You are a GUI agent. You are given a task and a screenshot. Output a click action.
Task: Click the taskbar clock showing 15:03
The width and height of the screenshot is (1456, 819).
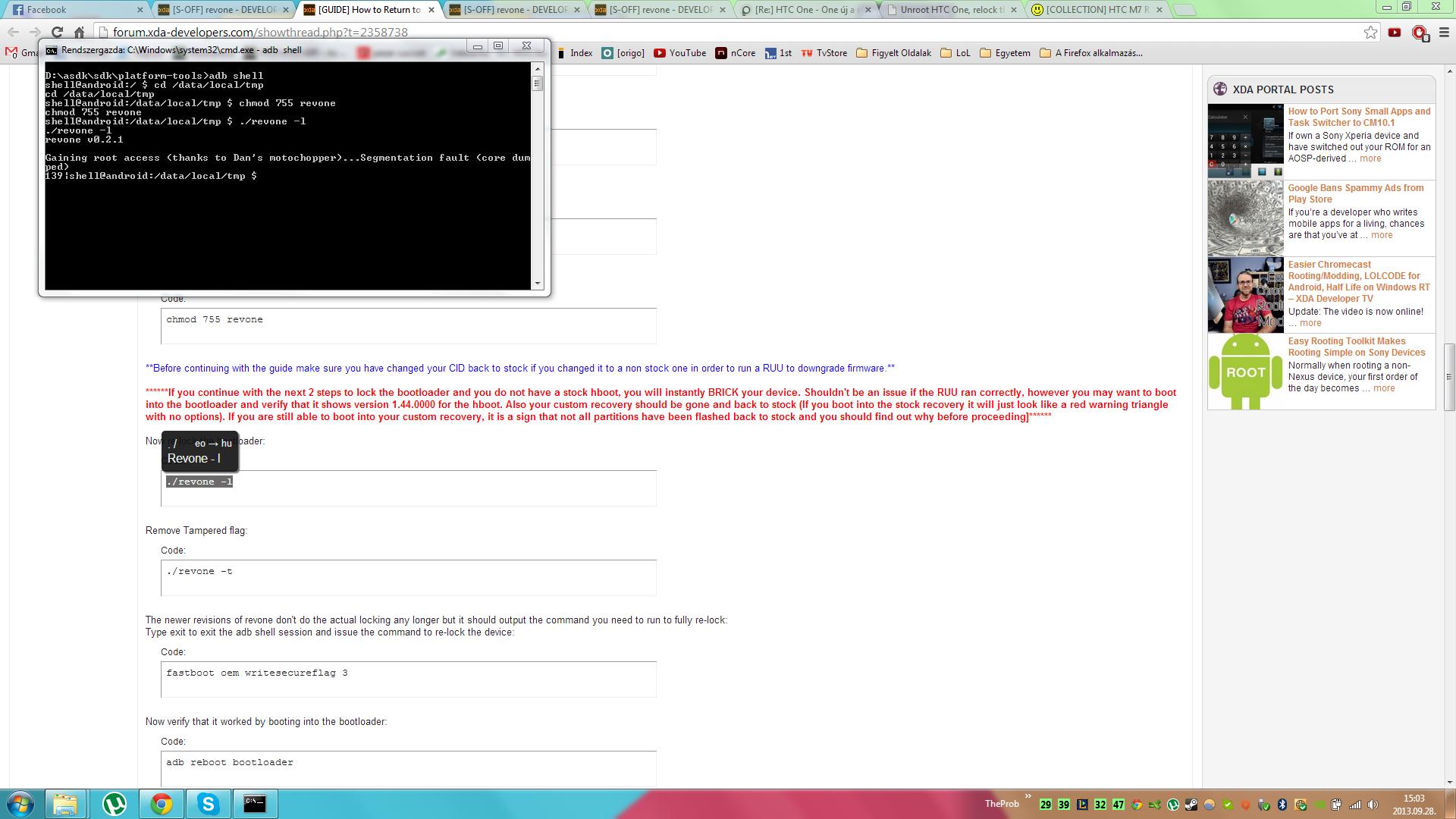1414,805
